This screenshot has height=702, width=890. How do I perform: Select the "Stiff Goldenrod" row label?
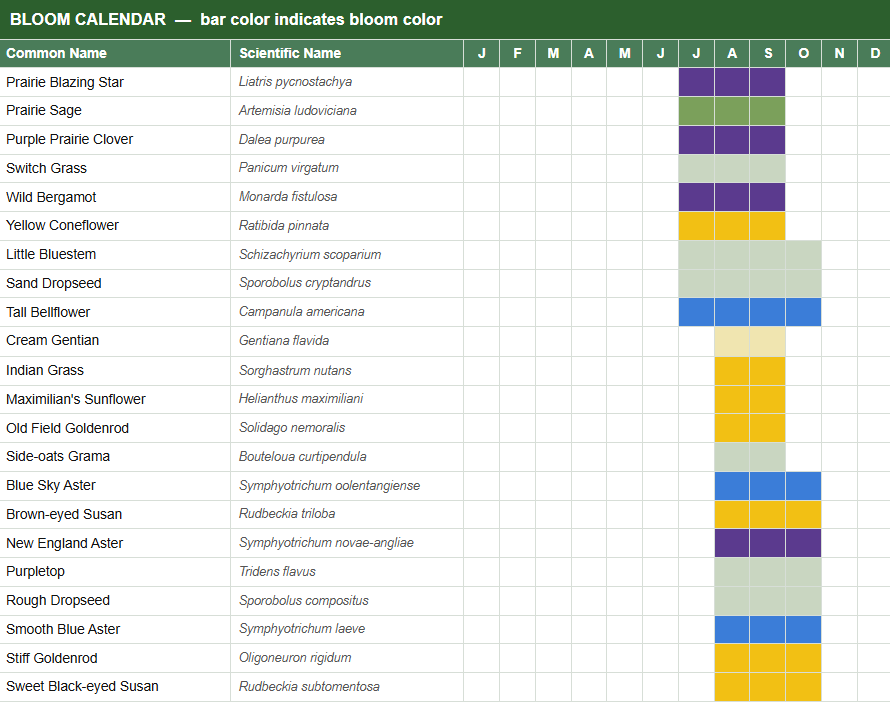point(52,659)
